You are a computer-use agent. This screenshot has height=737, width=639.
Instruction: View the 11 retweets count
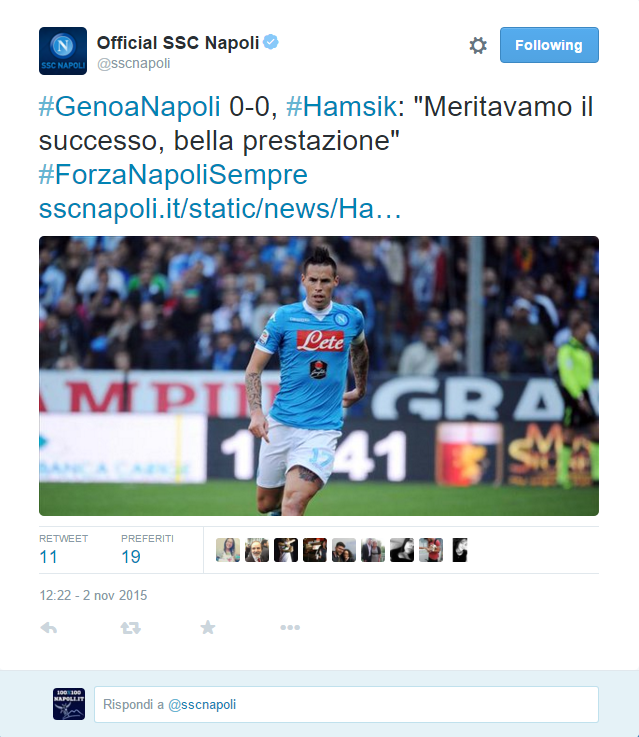[48, 557]
